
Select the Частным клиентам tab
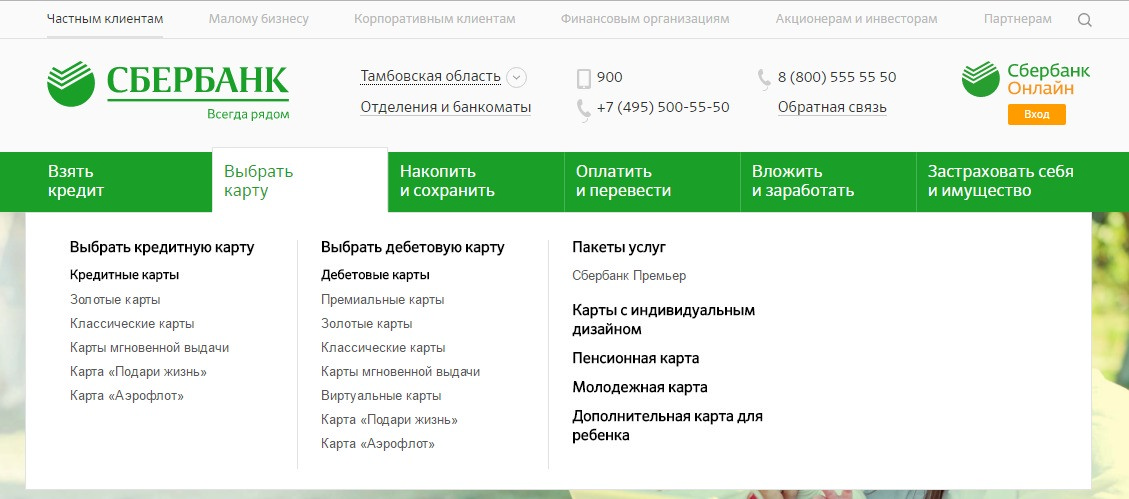[x=105, y=19]
